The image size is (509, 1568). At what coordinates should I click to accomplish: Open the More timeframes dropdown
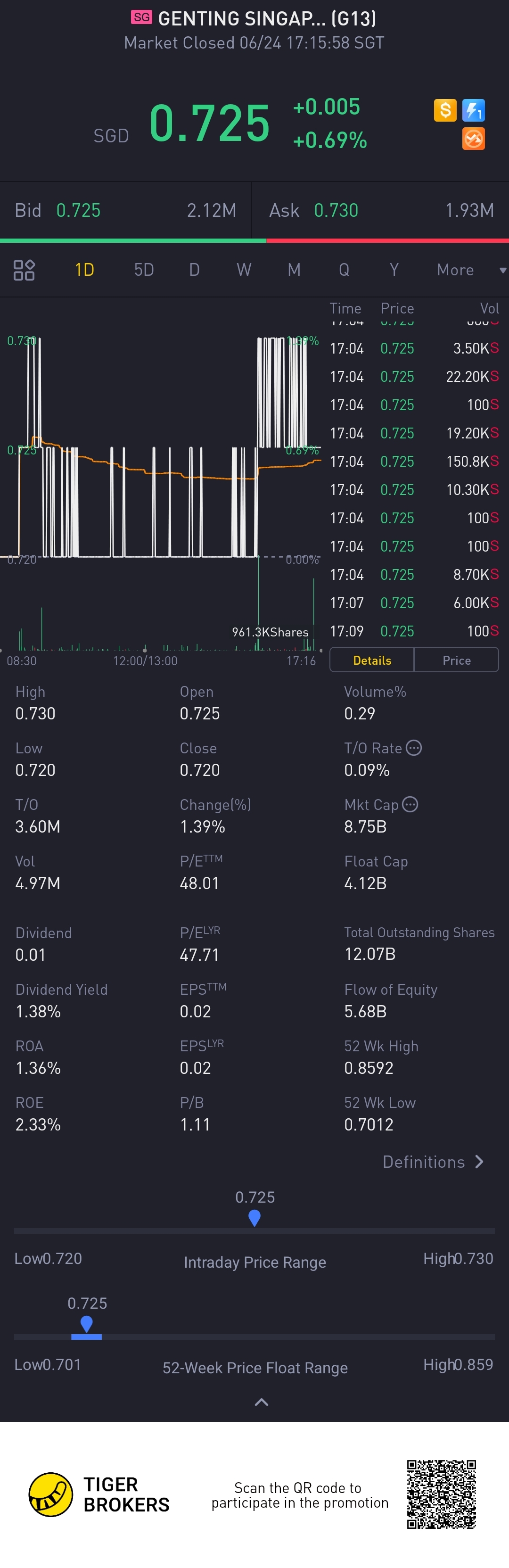pos(462,270)
